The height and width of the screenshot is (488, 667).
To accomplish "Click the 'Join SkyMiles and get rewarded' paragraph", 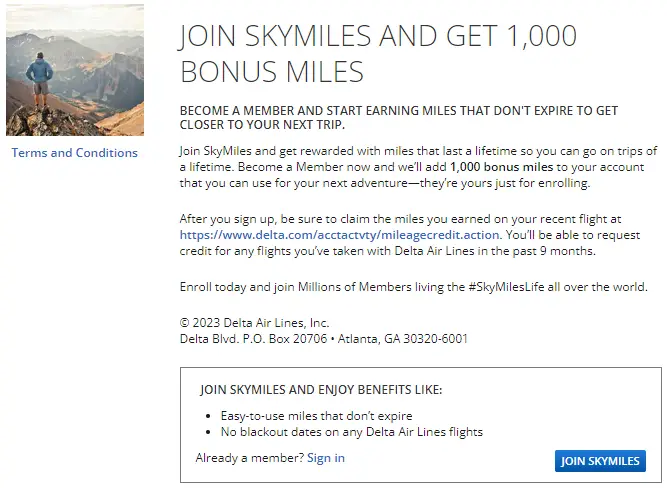I will click(x=418, y=167).
